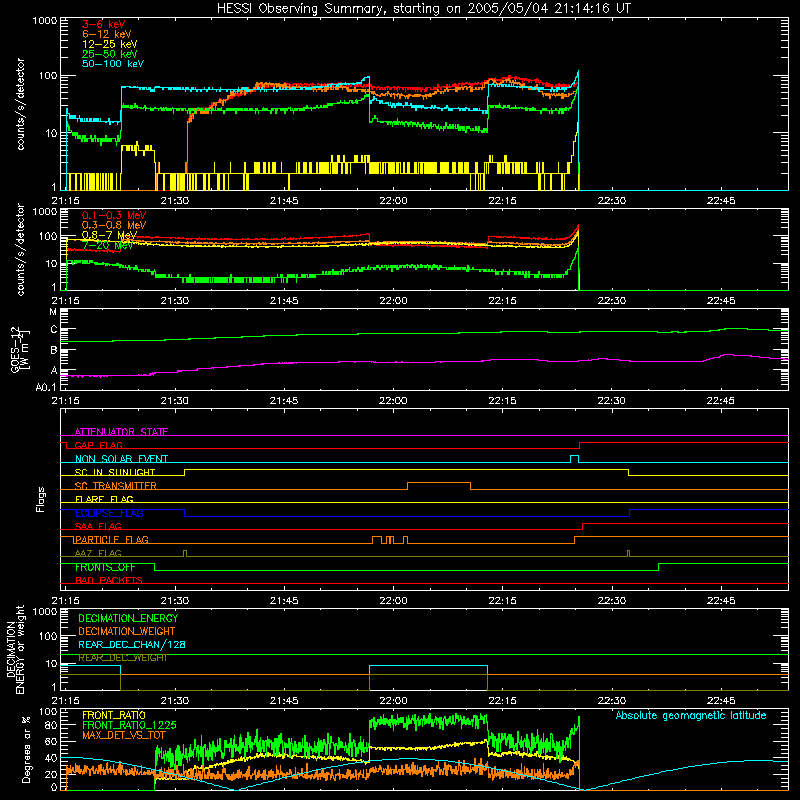Select the 21:15 tick under the GOES panel
Viewport: 800px width, 800px height.
(66, 401)
